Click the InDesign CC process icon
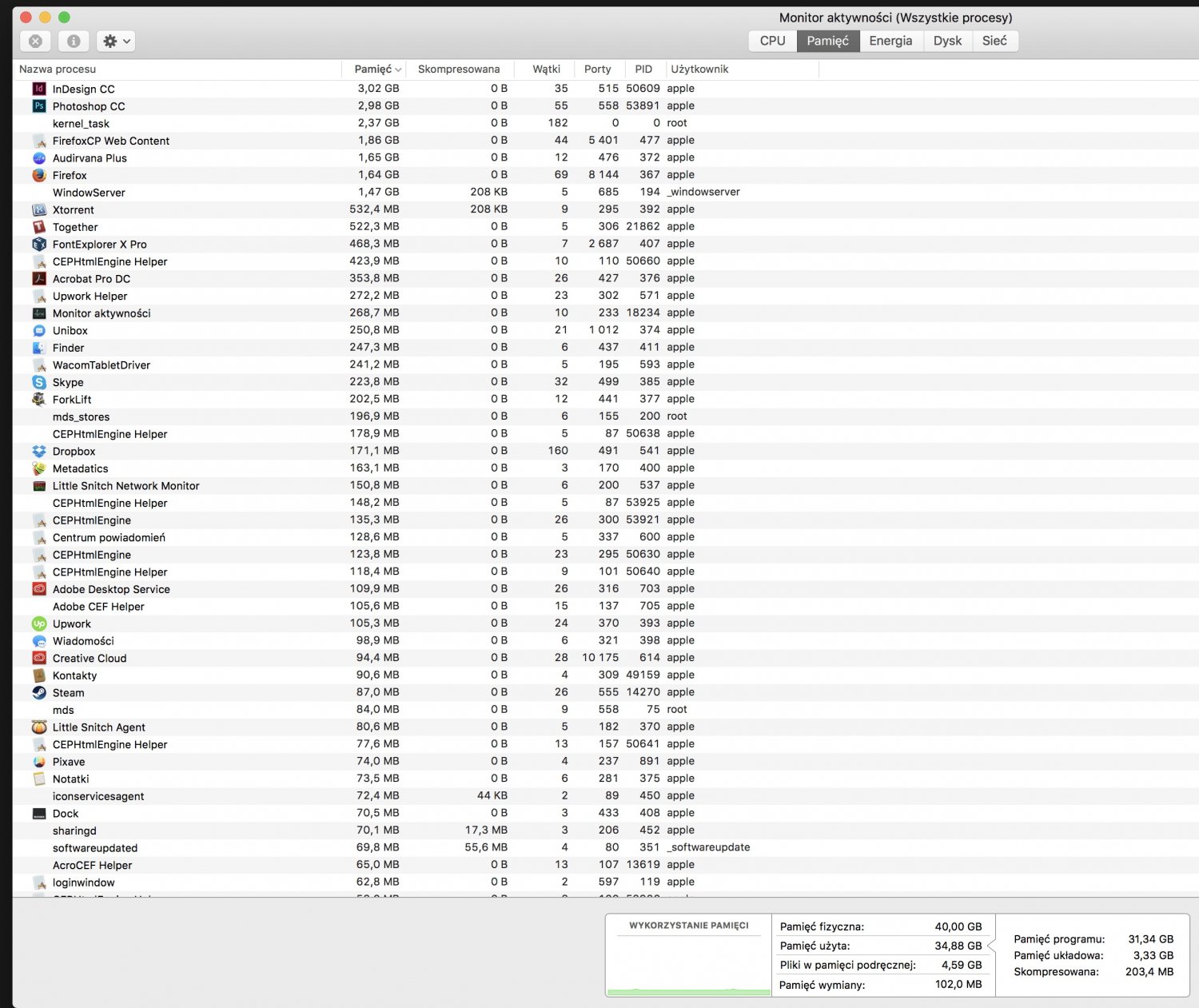 click(39, 89)
